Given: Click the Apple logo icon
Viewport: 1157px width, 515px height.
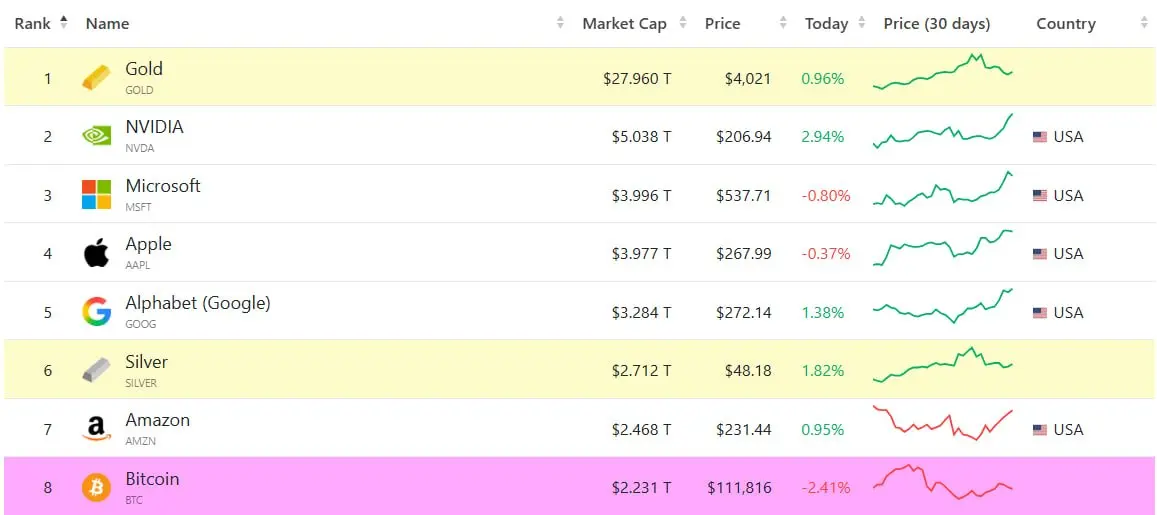Looking at the screenshot, I should (96, 253).
